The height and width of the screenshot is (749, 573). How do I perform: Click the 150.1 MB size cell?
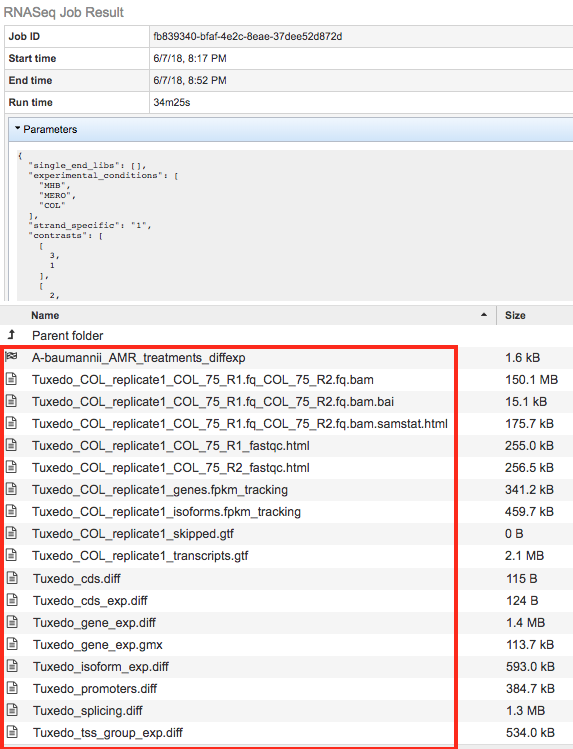[x=531, y=380]
